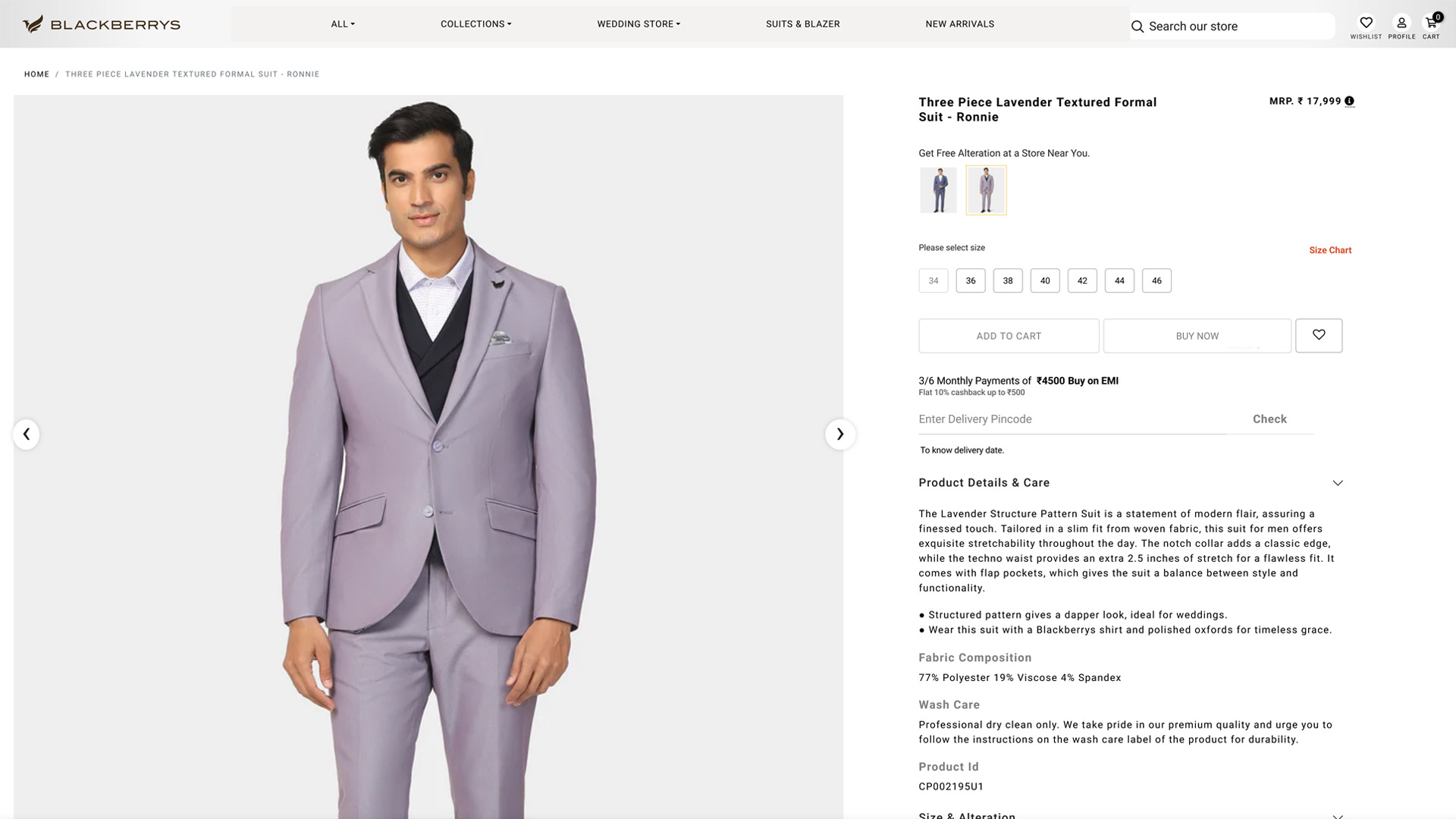Click the search magnifier icon
This screenshot has width=1456, height=819.
pos(1137,27)
